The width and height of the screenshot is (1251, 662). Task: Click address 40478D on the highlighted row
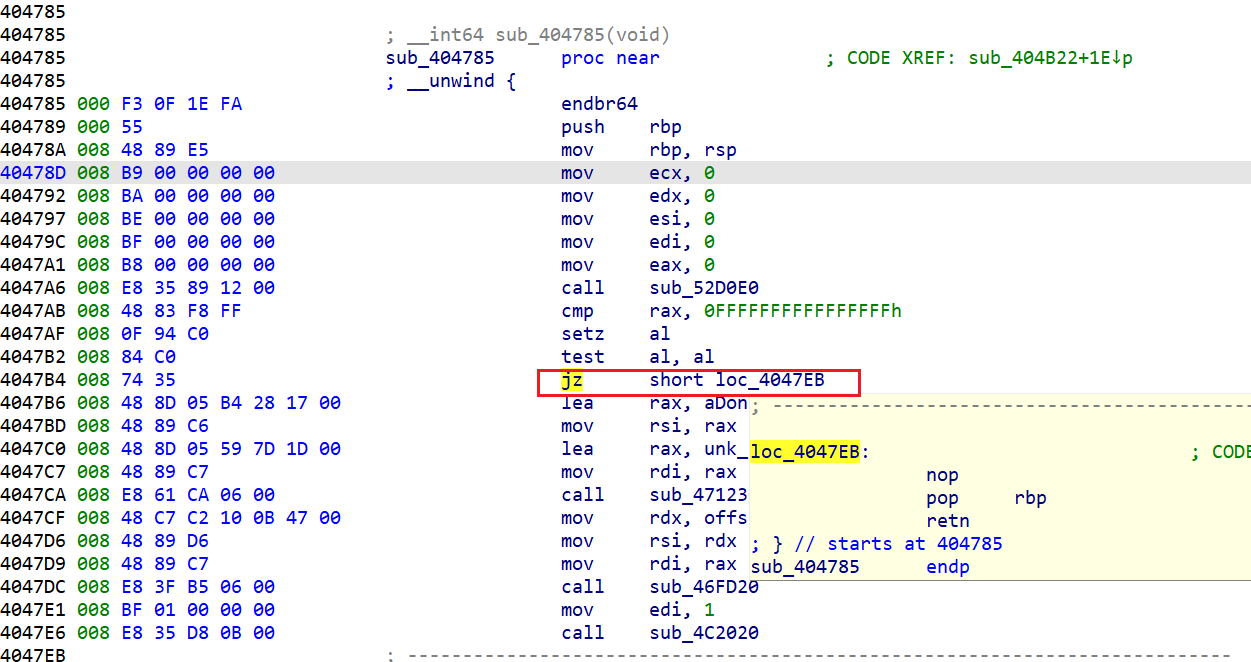(x=33, y=173)
